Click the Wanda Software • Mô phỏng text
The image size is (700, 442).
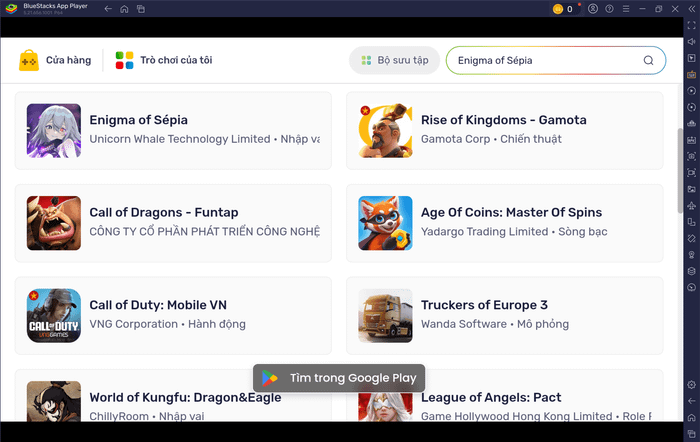tap(495, 324)
